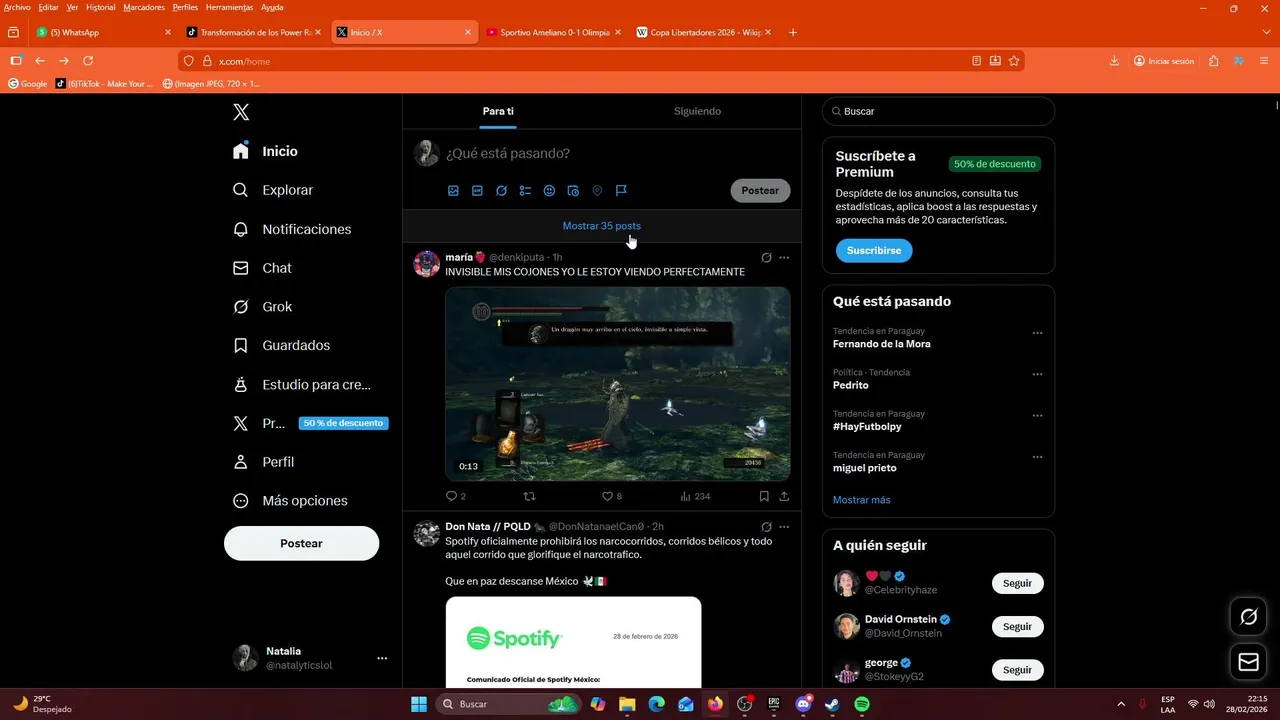Open Notificaciones bell in sidebar

[291, 229]
